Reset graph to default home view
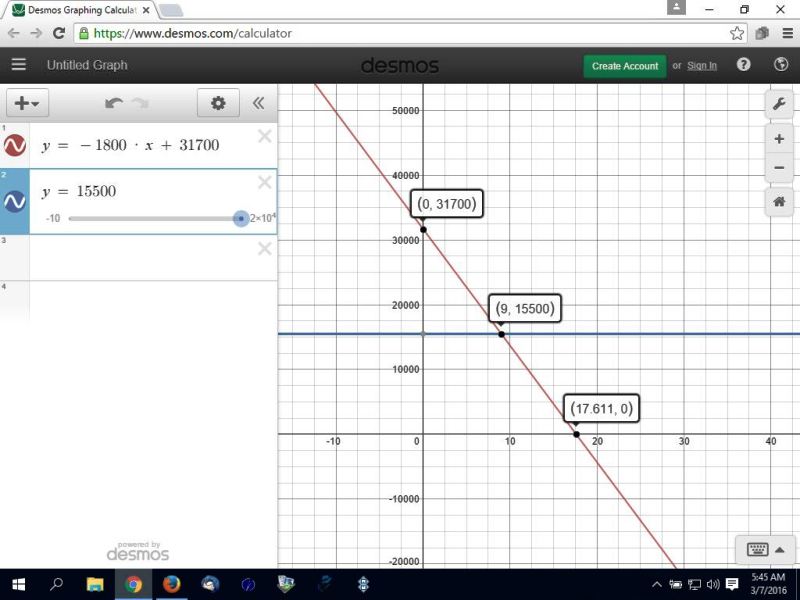 (x=779, y=202)
